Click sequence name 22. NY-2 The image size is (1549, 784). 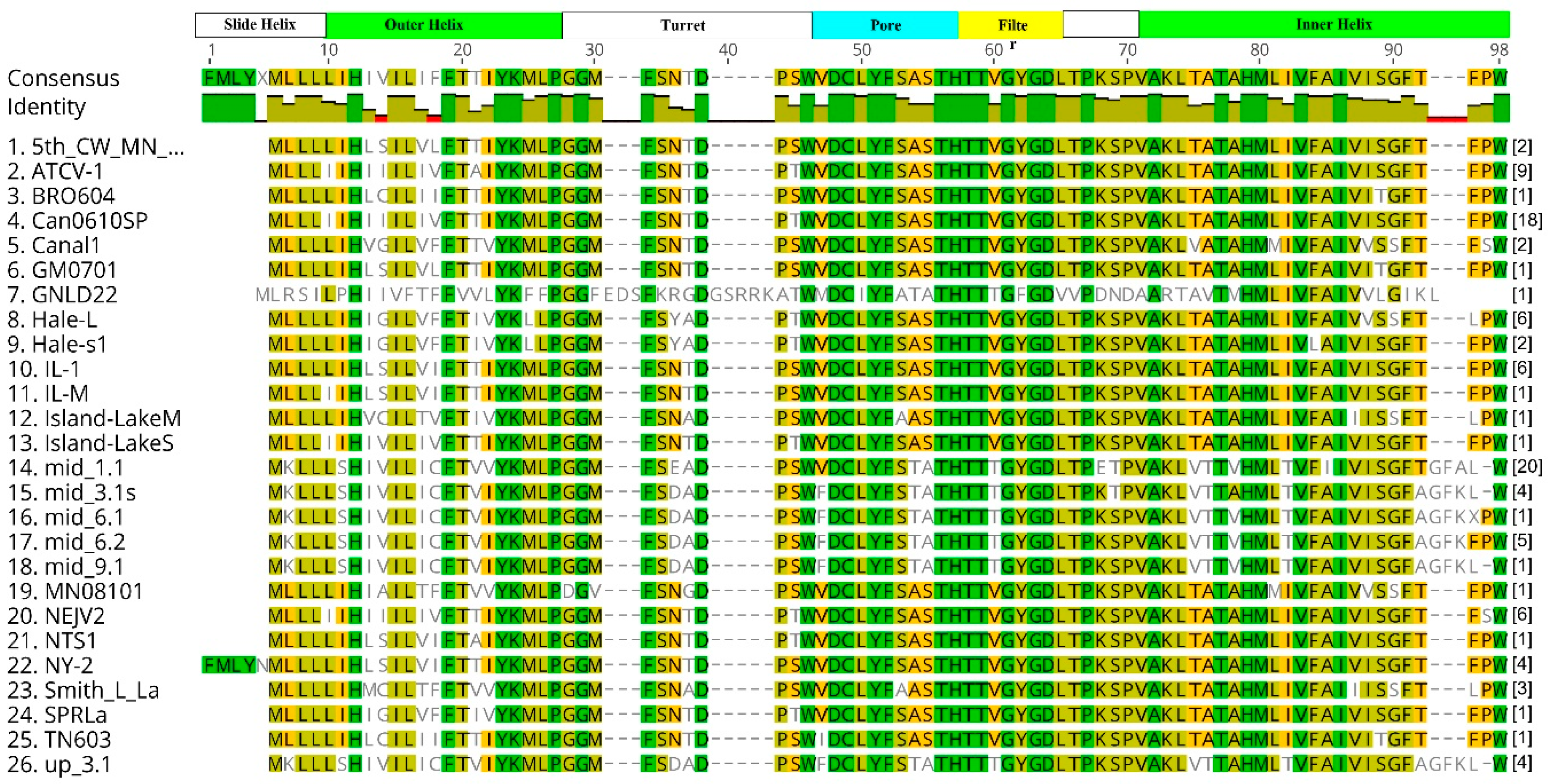(x=50, y=665)
